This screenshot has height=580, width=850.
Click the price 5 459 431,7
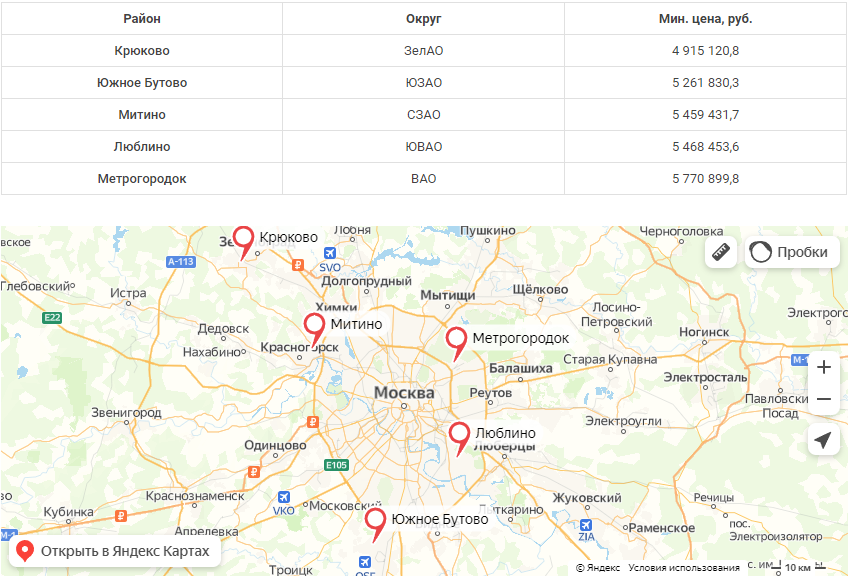(705, 115)
